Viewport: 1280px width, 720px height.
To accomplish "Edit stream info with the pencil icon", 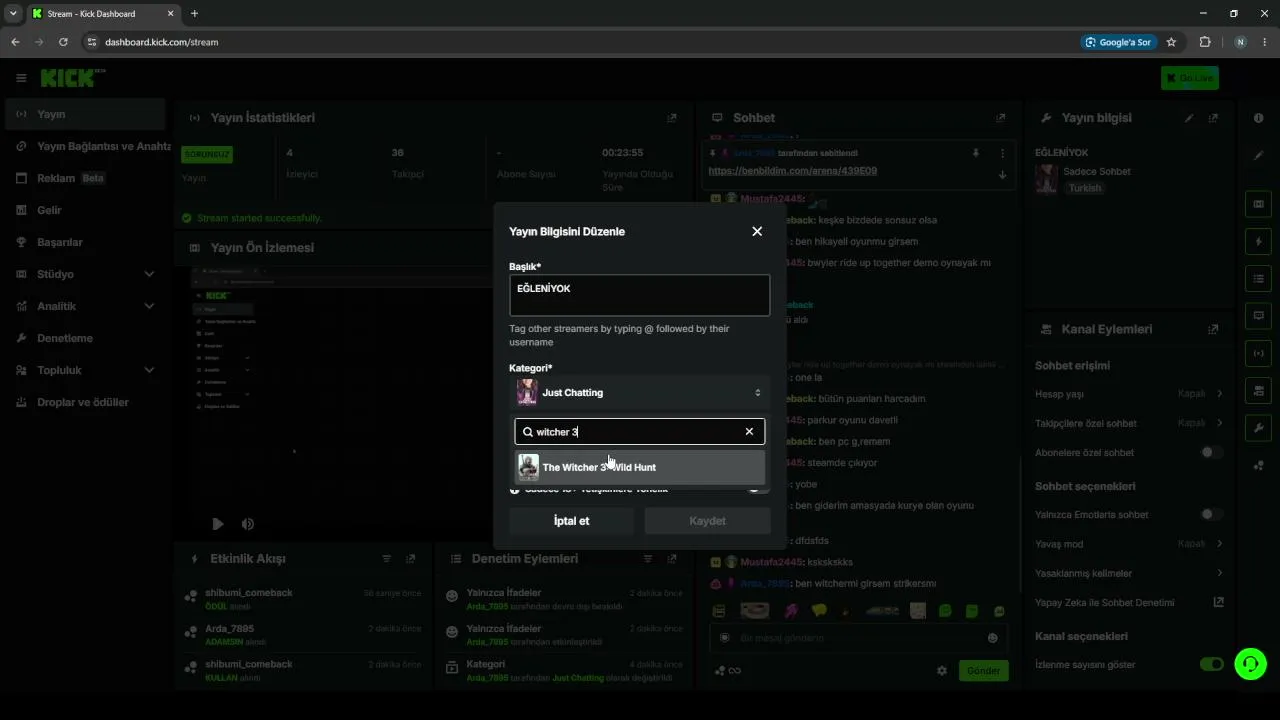I will point(1189,118).
